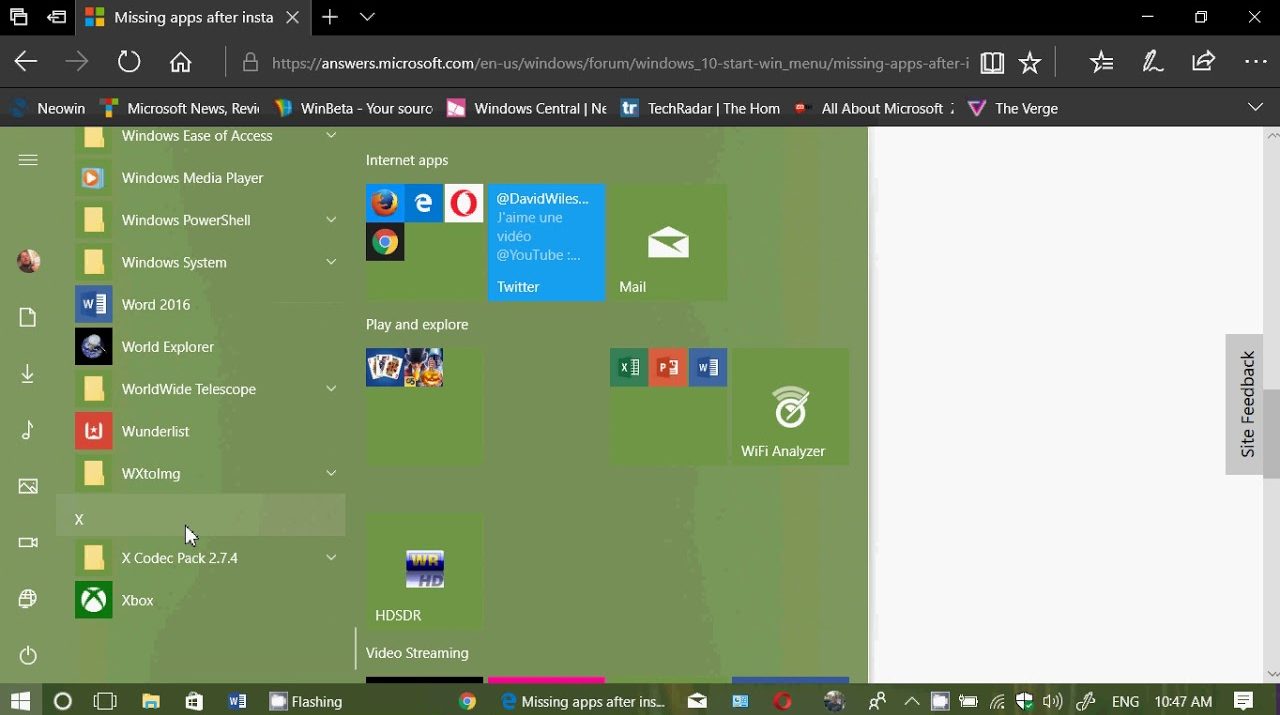Screen dimensions: 1280x715
Task: Click the address bar URL field
Action: [620, 63]
